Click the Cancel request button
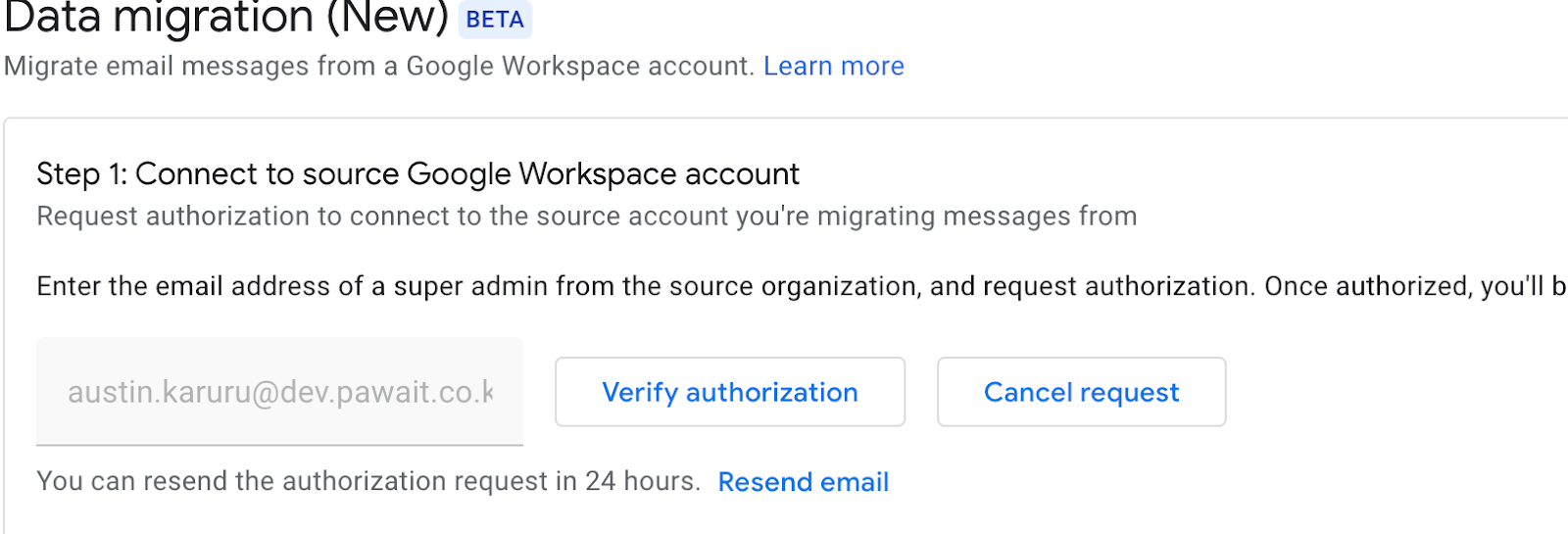This screenshot has height=534, width=1568. (x=1081, y=392)
